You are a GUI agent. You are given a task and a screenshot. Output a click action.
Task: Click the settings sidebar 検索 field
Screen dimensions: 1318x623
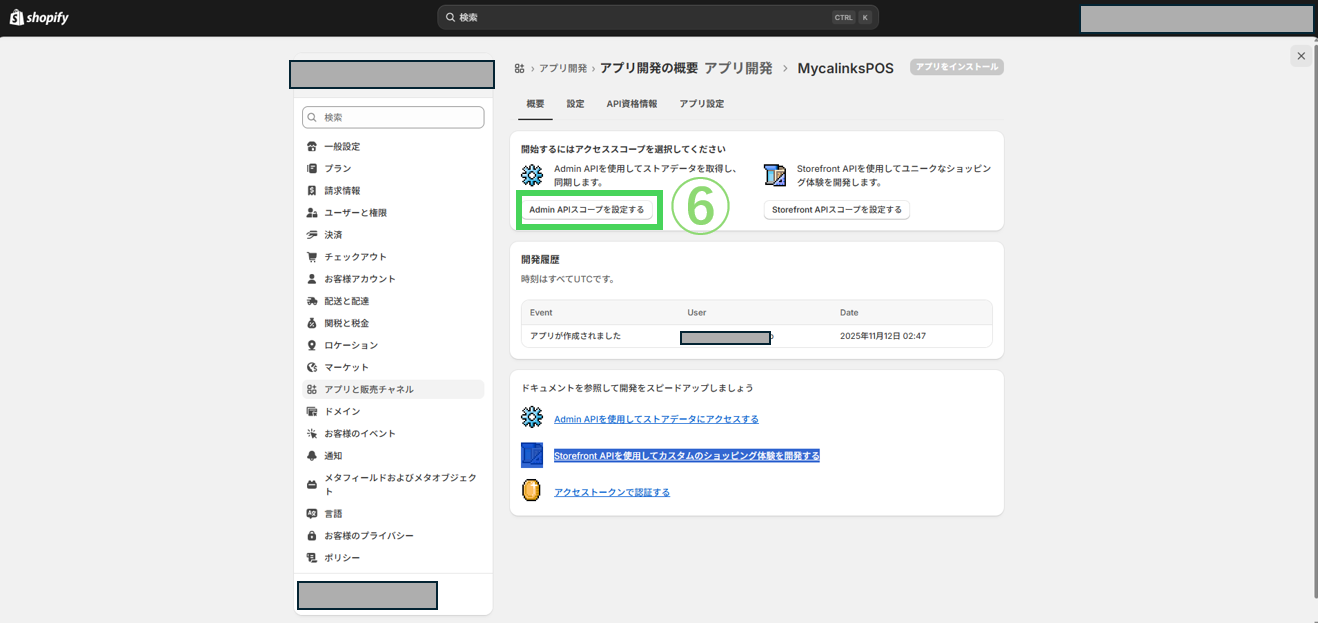[393, 117]
